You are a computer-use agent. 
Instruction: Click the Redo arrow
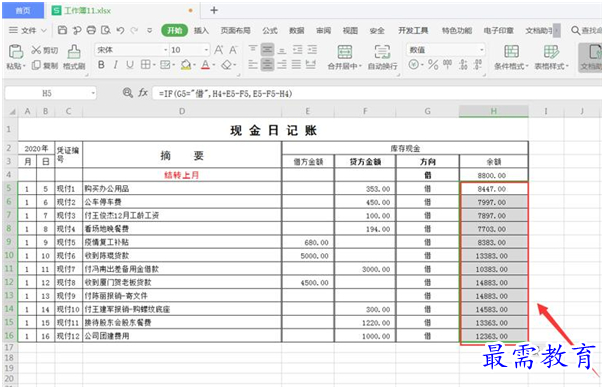[134, 30]
